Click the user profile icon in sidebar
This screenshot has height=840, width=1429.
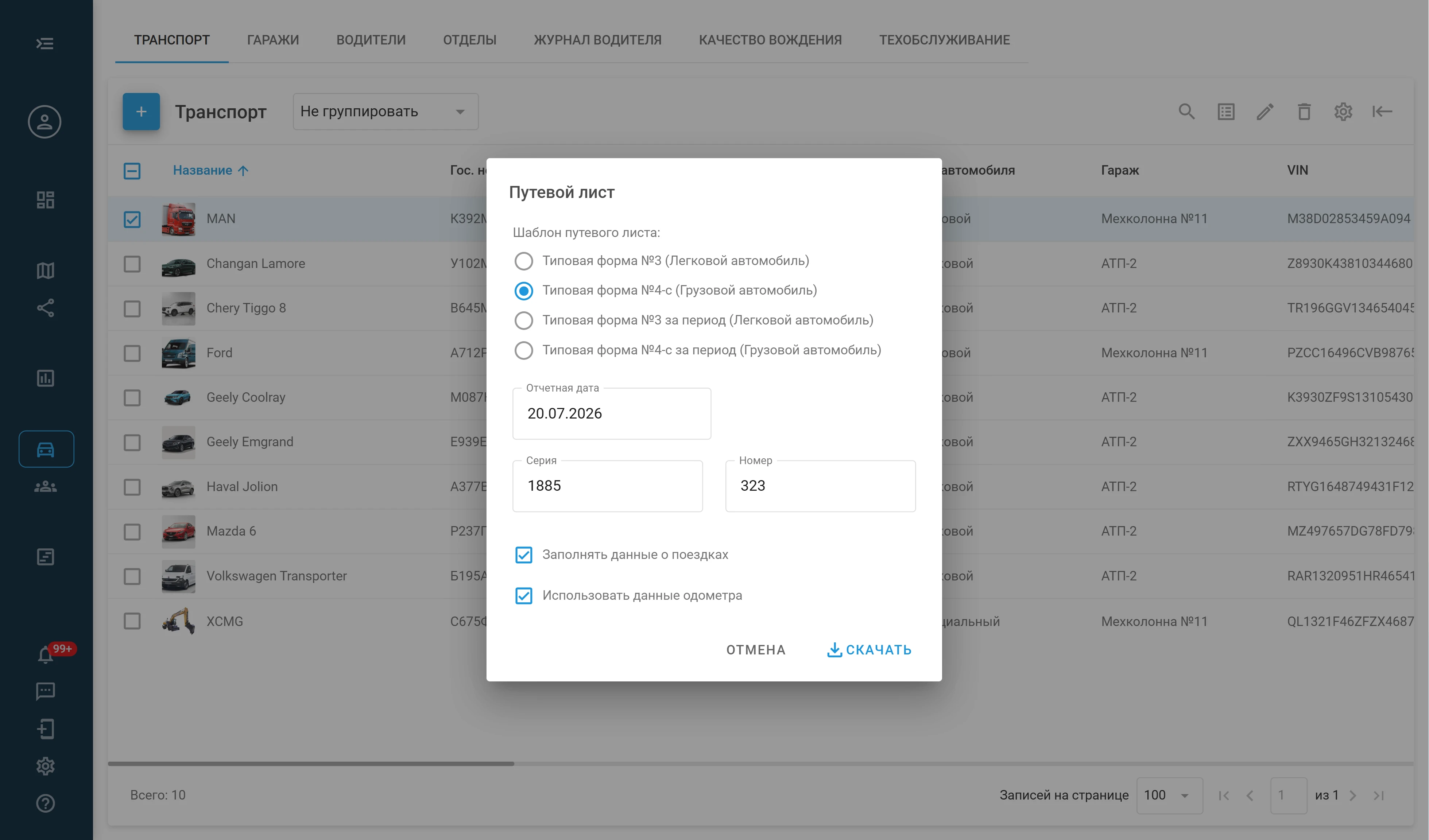click(x=45, y=122)
